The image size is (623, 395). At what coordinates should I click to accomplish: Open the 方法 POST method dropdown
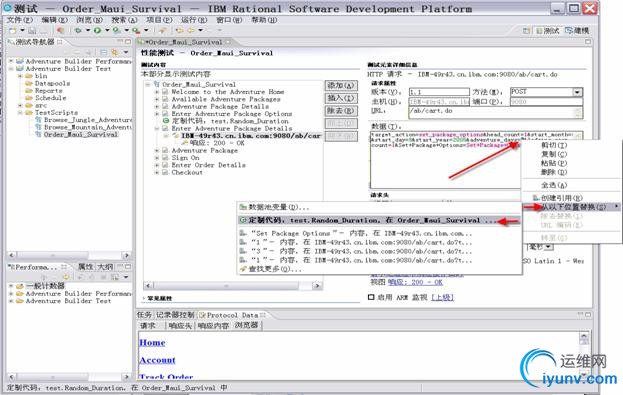[577, 92]
